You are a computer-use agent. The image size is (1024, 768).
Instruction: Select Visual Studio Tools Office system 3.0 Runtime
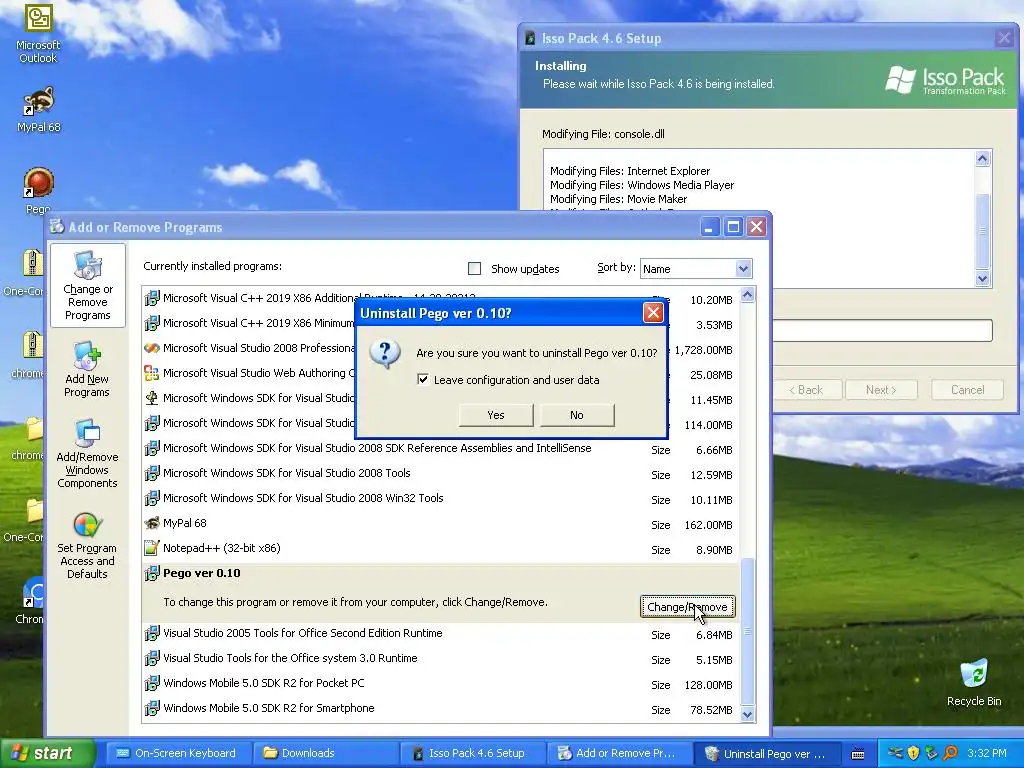pos(440,658)
